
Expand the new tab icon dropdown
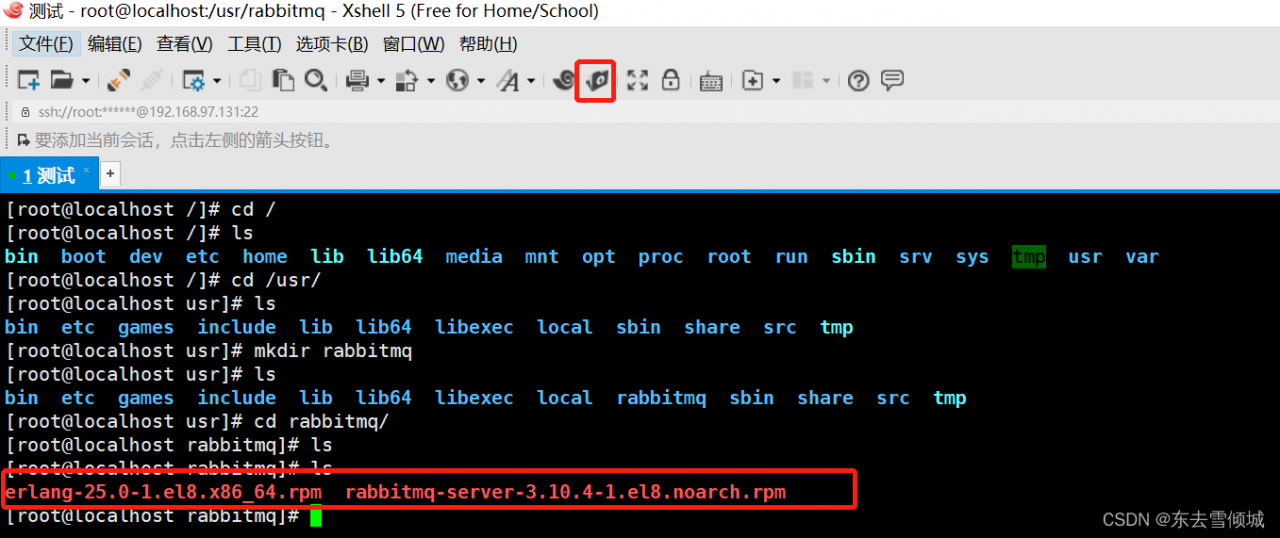pyautogui.click(x=776, y=82)
